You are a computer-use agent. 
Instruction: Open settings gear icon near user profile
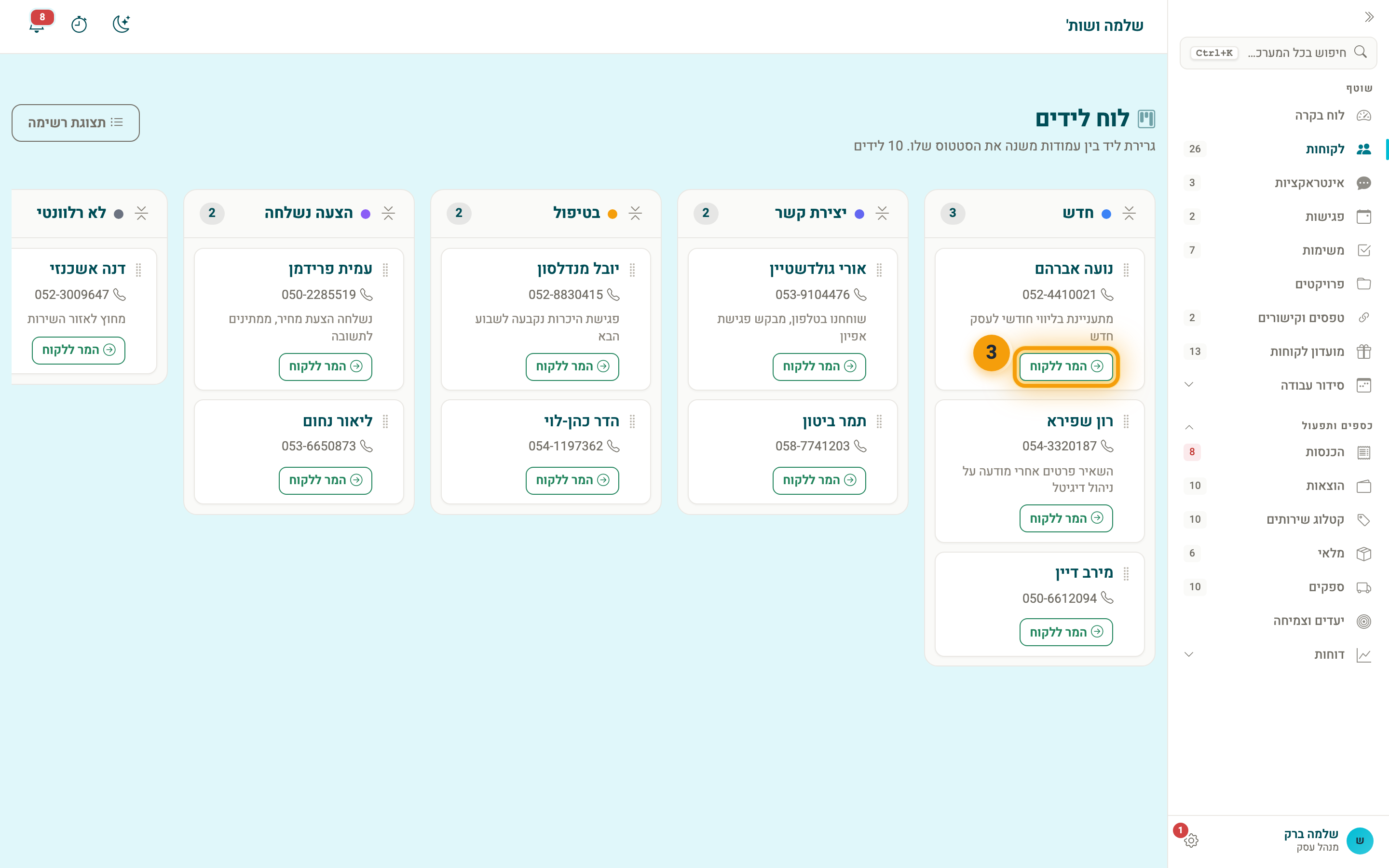(1191, 841)
